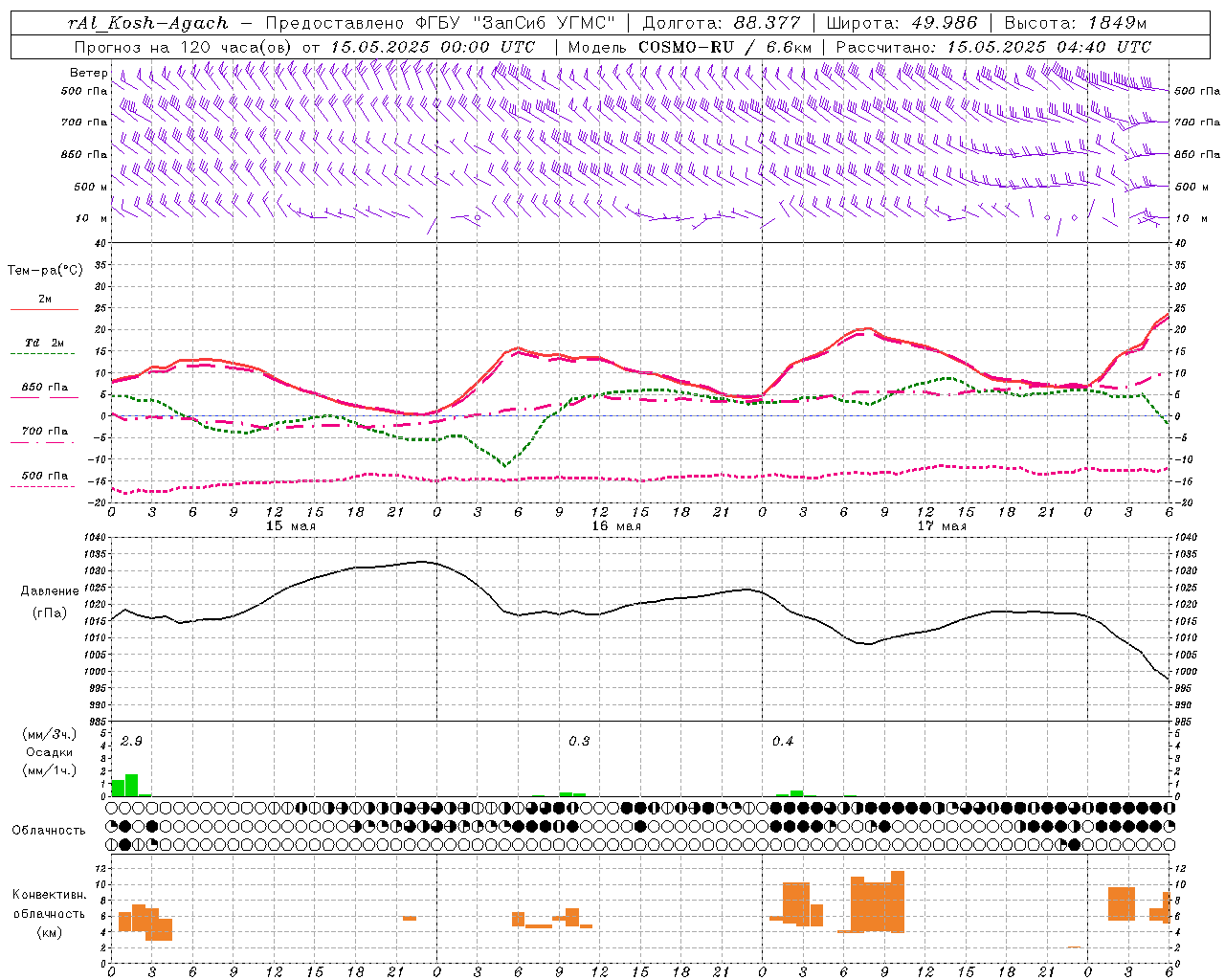
Task: Click the station name rAl_Kosh-Agach
Action: tap(148, 23)
